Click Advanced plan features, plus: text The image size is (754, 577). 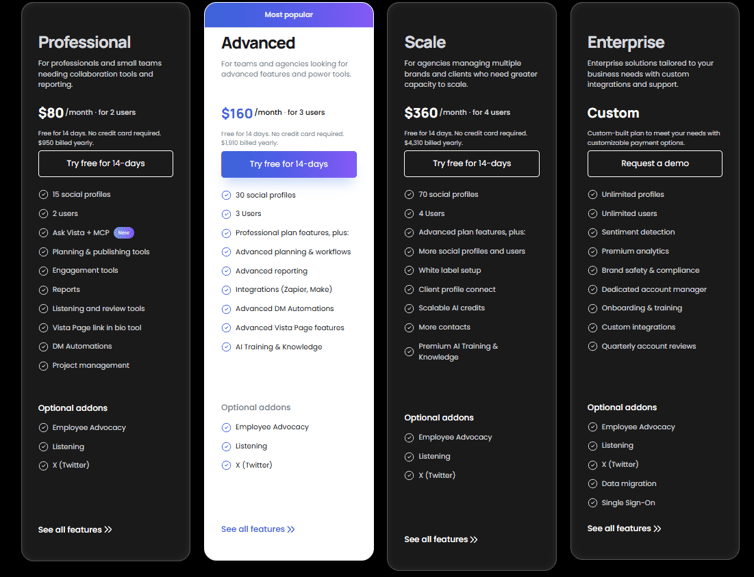[472, 232]
